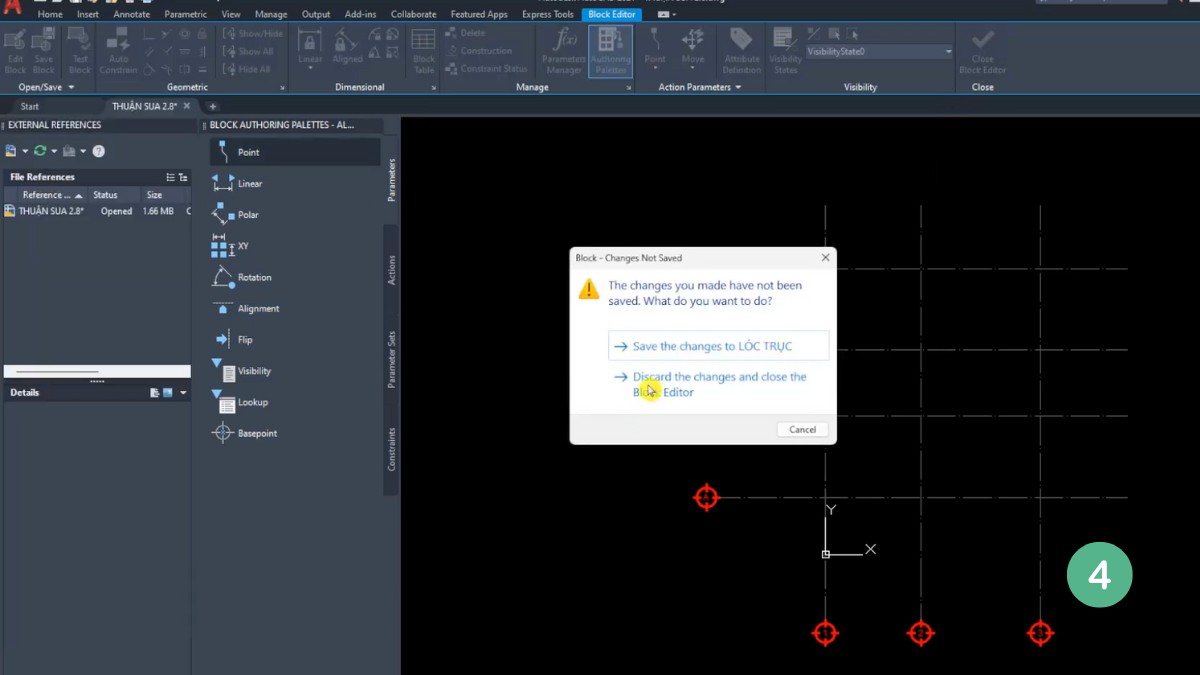Click the Attribute Definition ribbon icon
Viewport: 1200px width, 675px height.
click(x=741, y=50)
